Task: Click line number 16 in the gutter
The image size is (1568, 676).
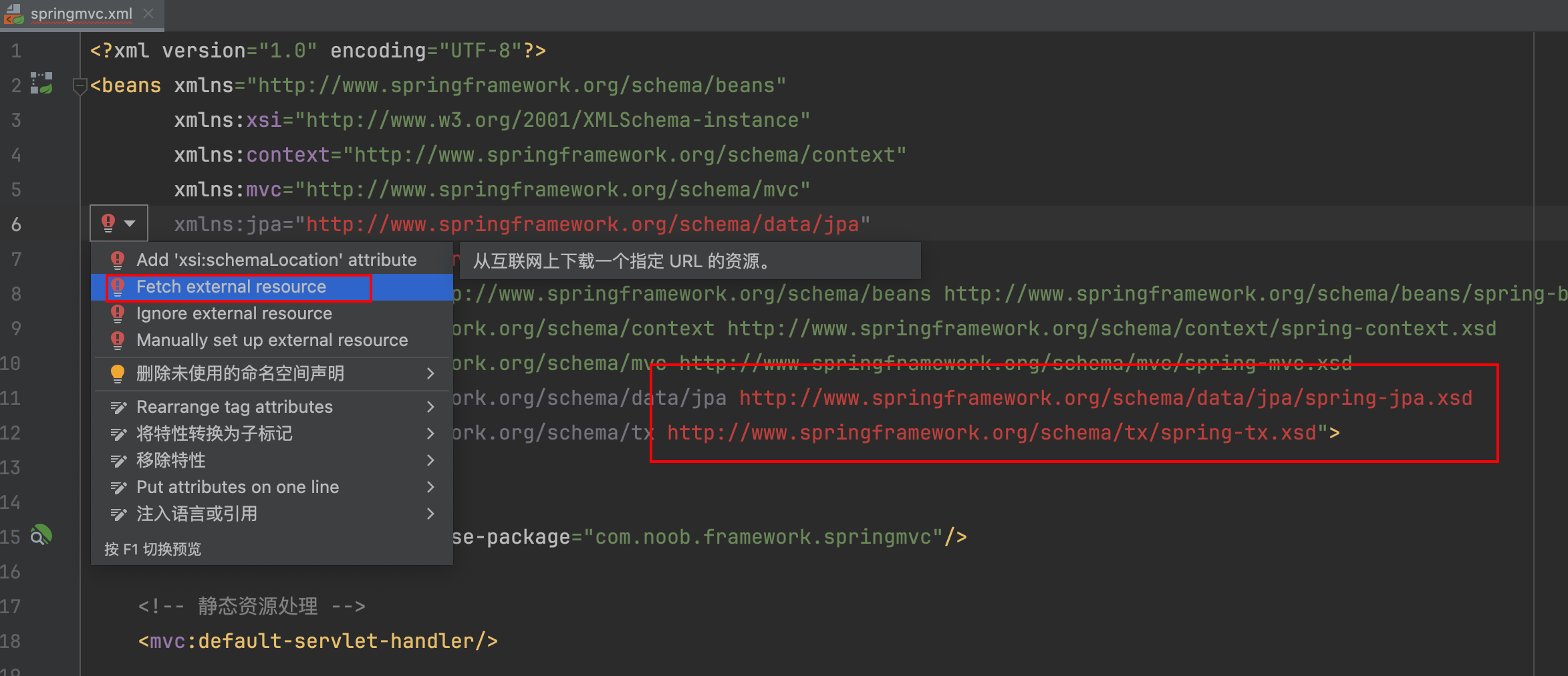Action: pos(11,572)
